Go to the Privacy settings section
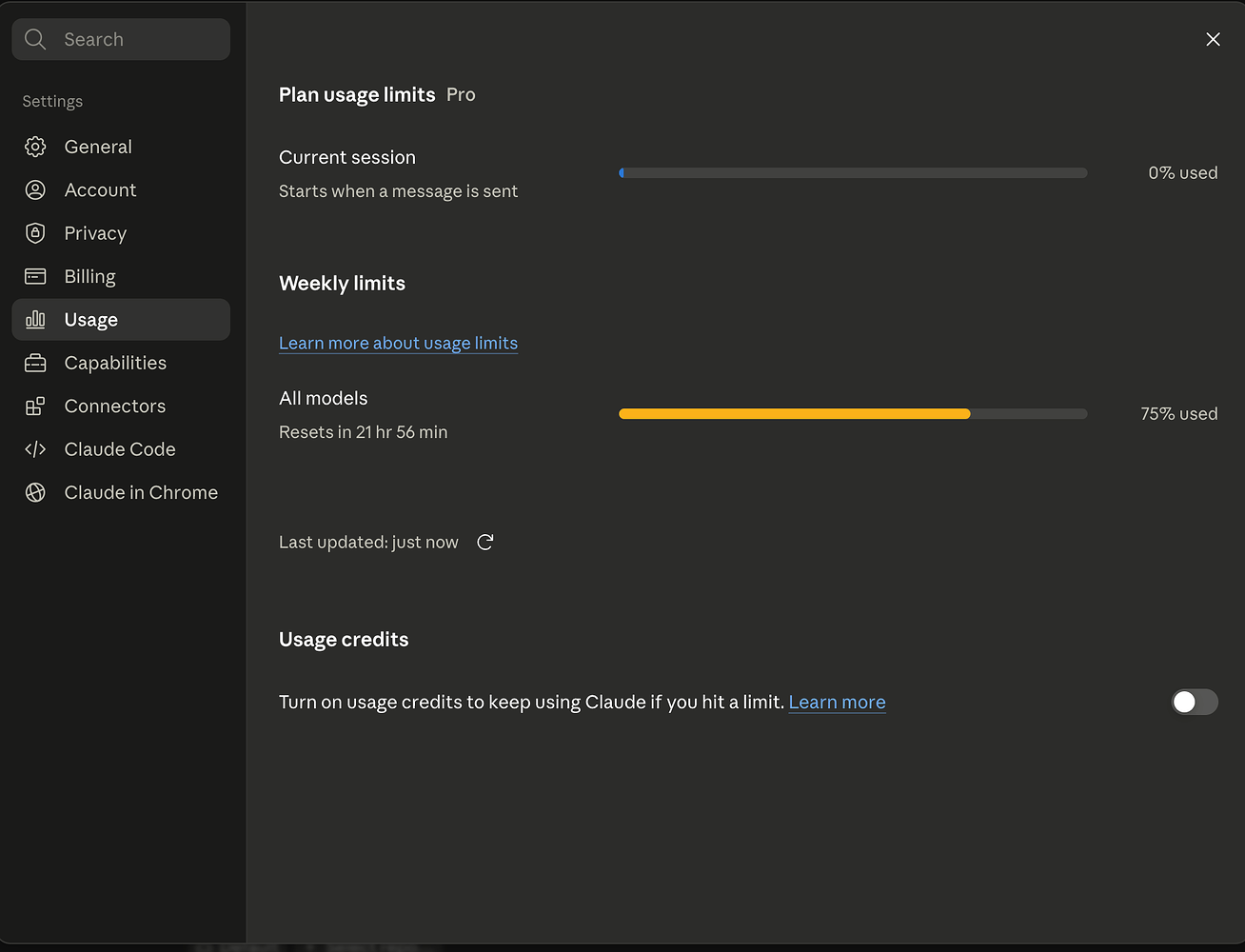 click(121, 233)
